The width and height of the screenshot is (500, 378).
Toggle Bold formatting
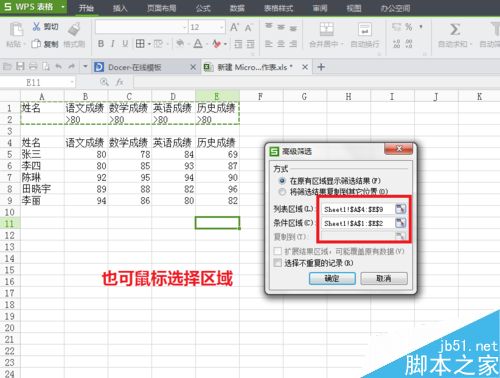point(101,44)
